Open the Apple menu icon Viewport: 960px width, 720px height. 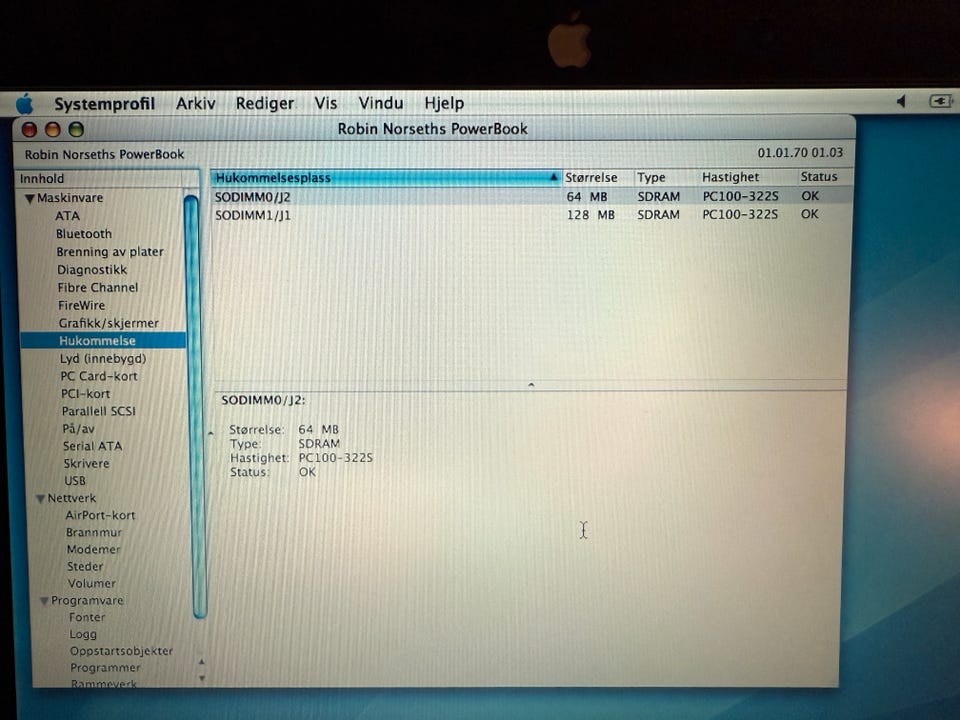tap(24, 104)
